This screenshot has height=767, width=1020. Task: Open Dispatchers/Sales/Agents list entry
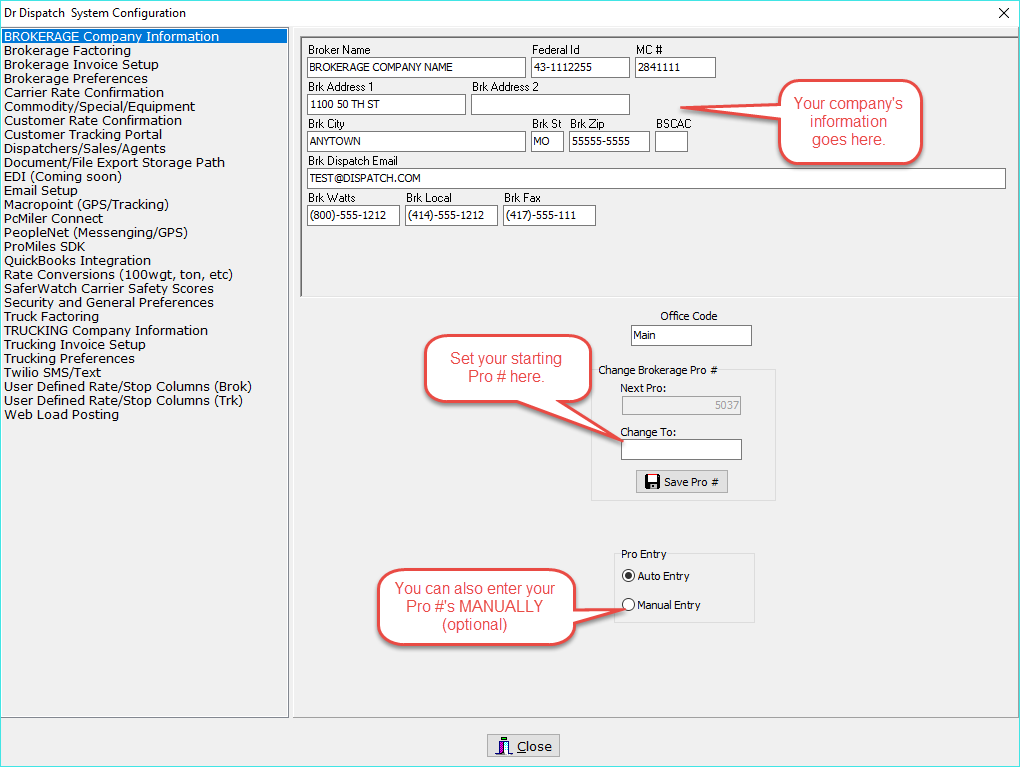pos(85,148)
